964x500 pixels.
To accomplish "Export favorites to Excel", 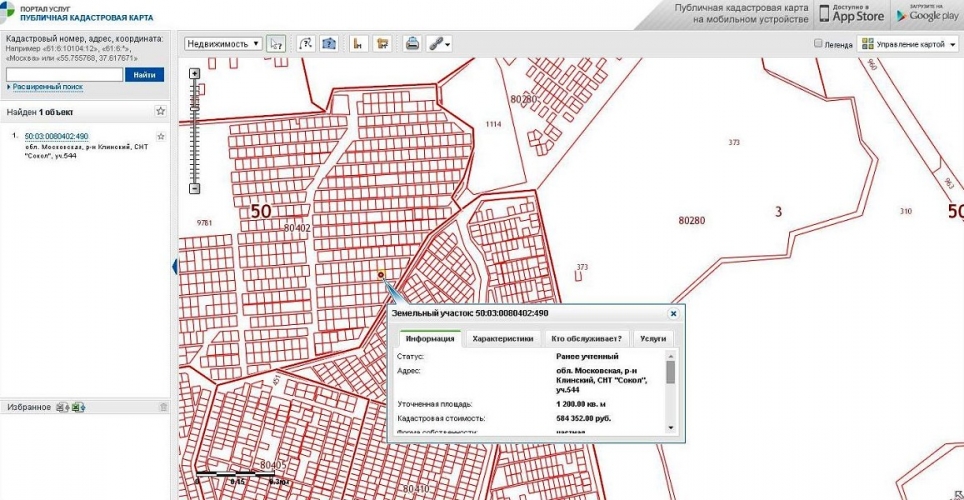I will coord(78,407).
